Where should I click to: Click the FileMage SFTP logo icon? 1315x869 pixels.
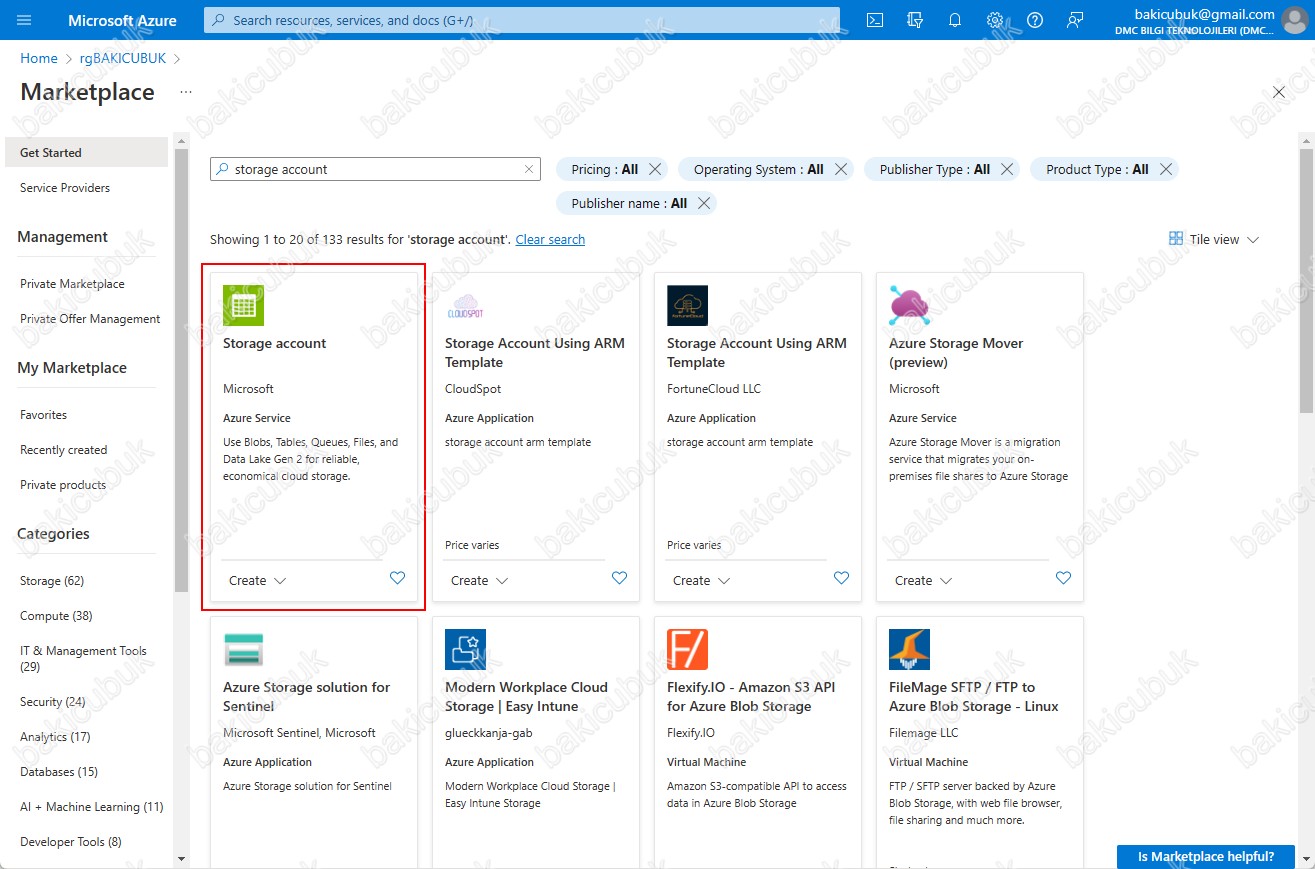coord(909,650)
